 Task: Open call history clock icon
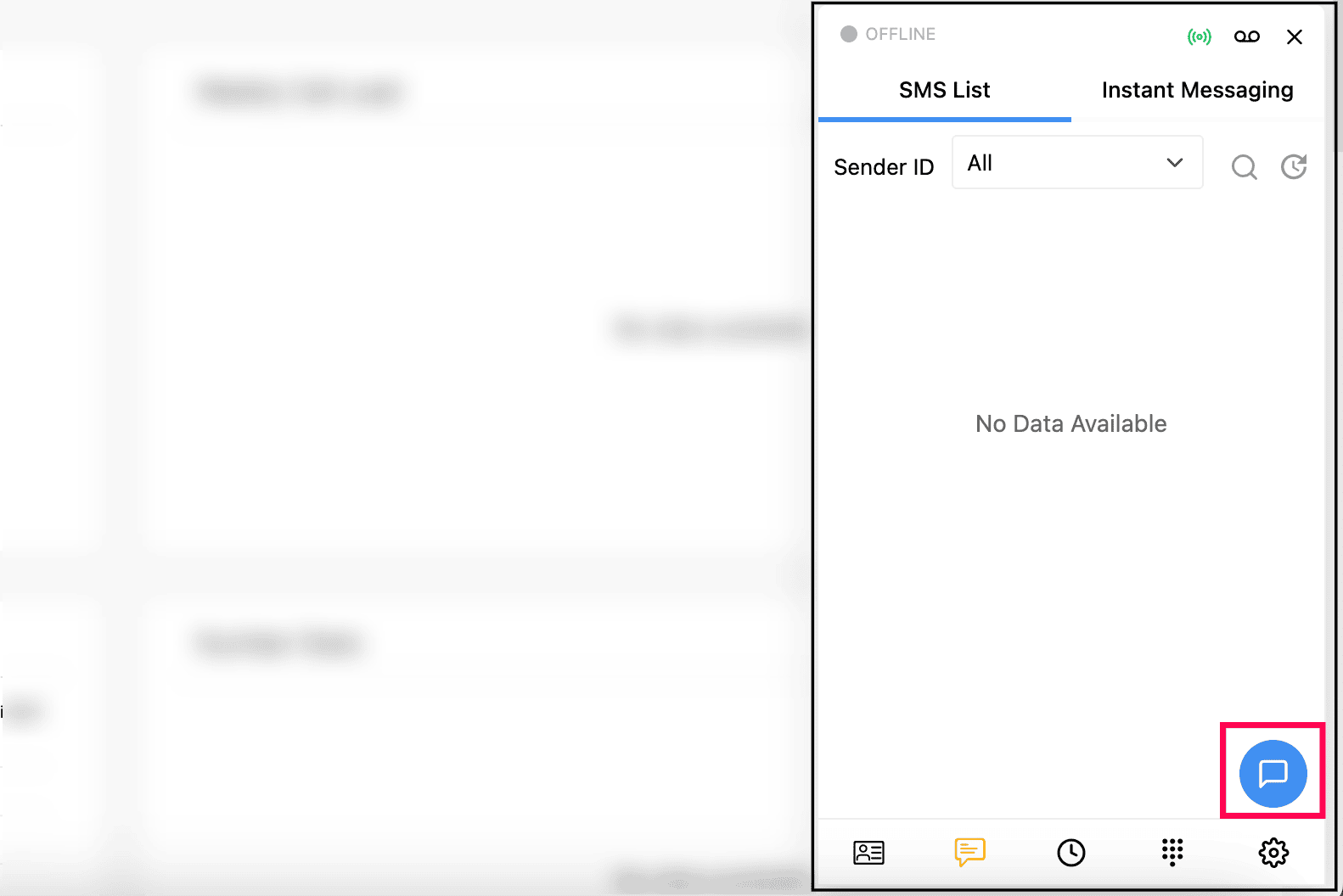[x=1070, y=852]
